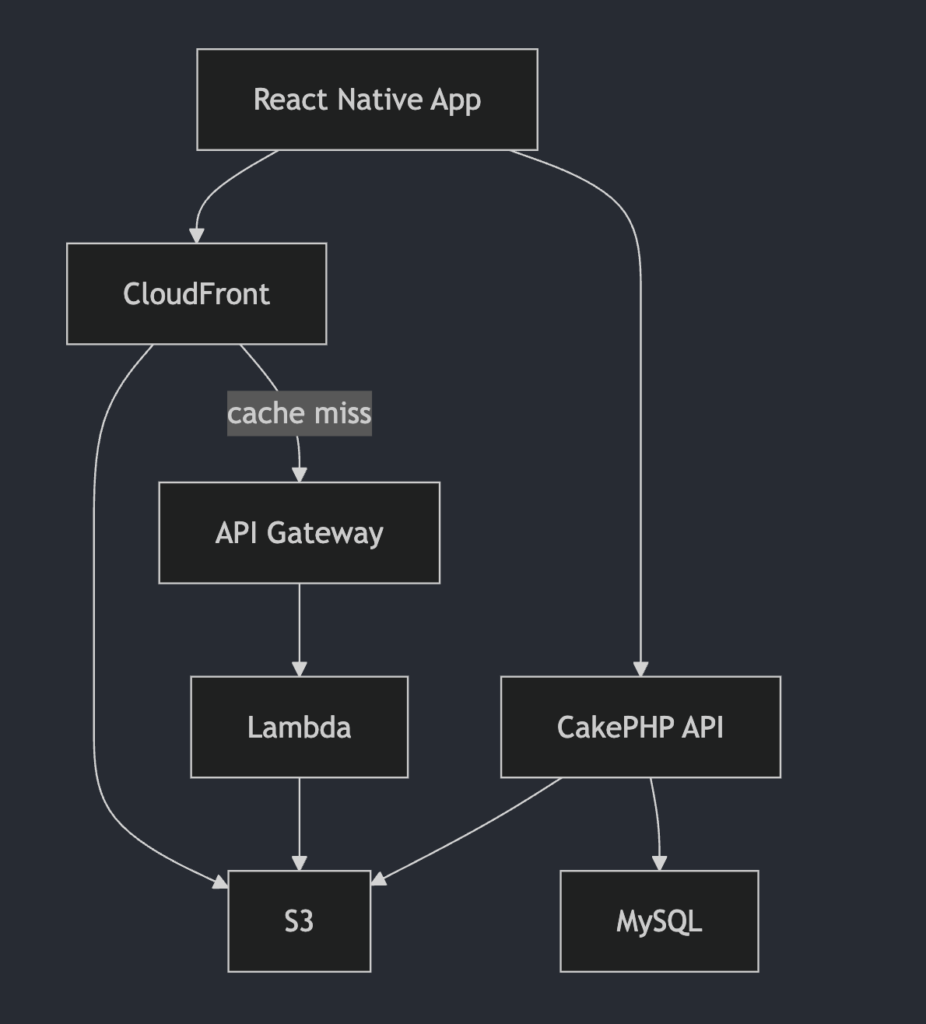Click the CakePHP API box
The image size is (926, 1024).
[640, 726]
